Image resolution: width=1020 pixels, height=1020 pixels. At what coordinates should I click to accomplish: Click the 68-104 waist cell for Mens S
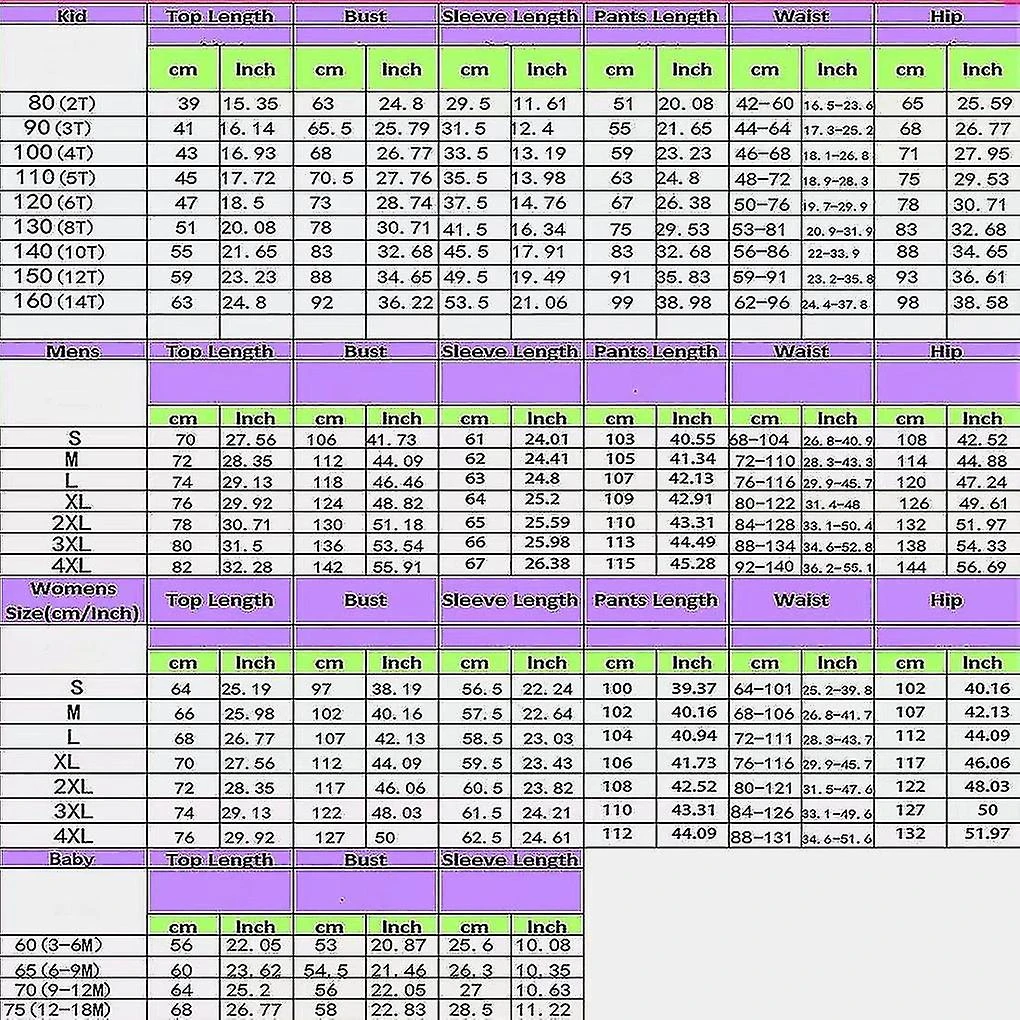pyautogui.click(x=764, y=441)
